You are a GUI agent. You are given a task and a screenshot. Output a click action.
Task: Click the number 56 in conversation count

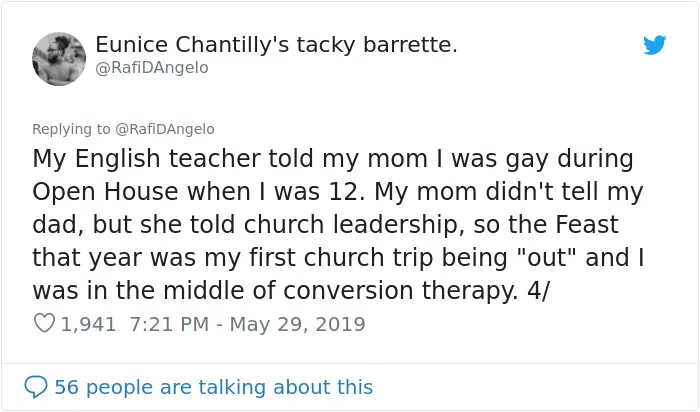click(67, 387)
